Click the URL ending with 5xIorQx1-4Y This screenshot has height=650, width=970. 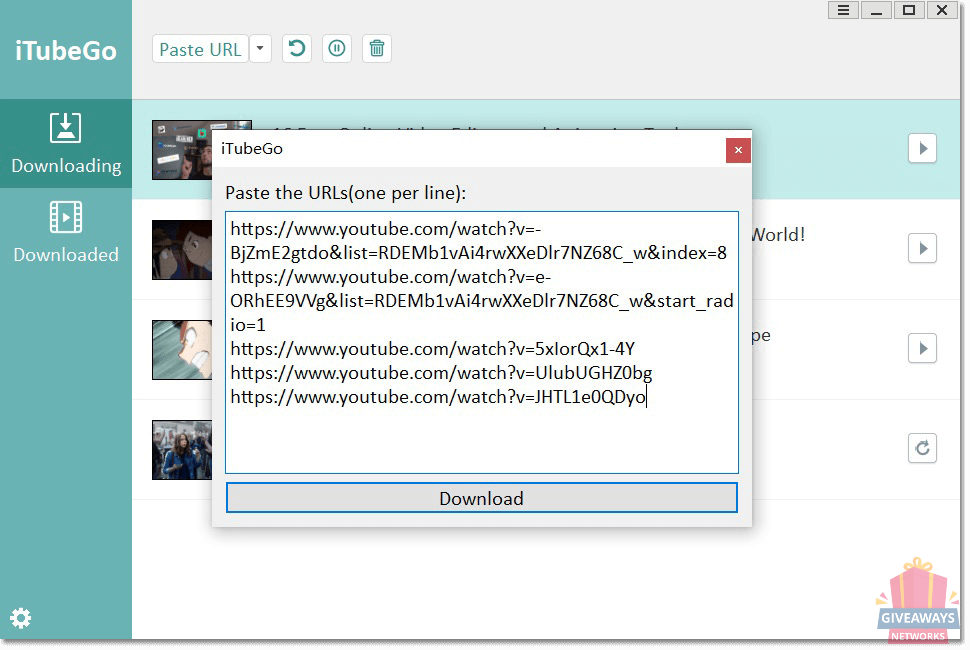432,349
